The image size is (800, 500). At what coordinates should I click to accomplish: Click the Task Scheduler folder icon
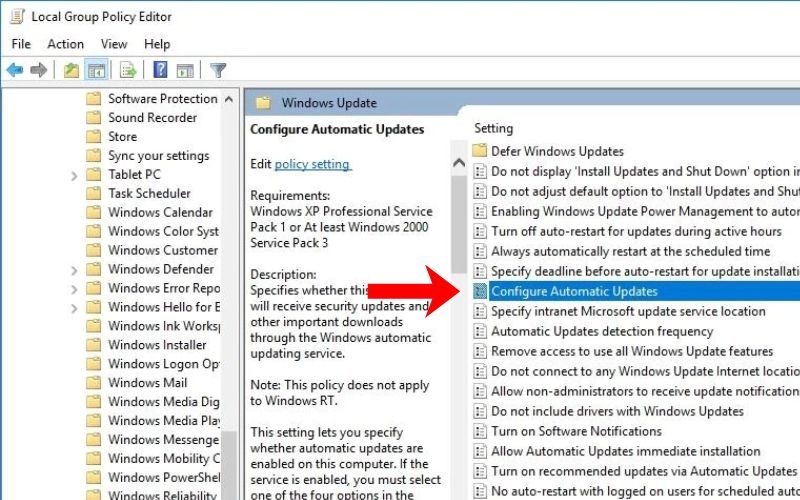(x=93, y=193)
